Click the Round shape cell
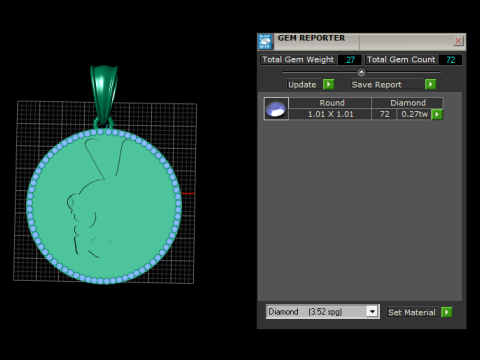480x360 pixels. coord(330,103)
